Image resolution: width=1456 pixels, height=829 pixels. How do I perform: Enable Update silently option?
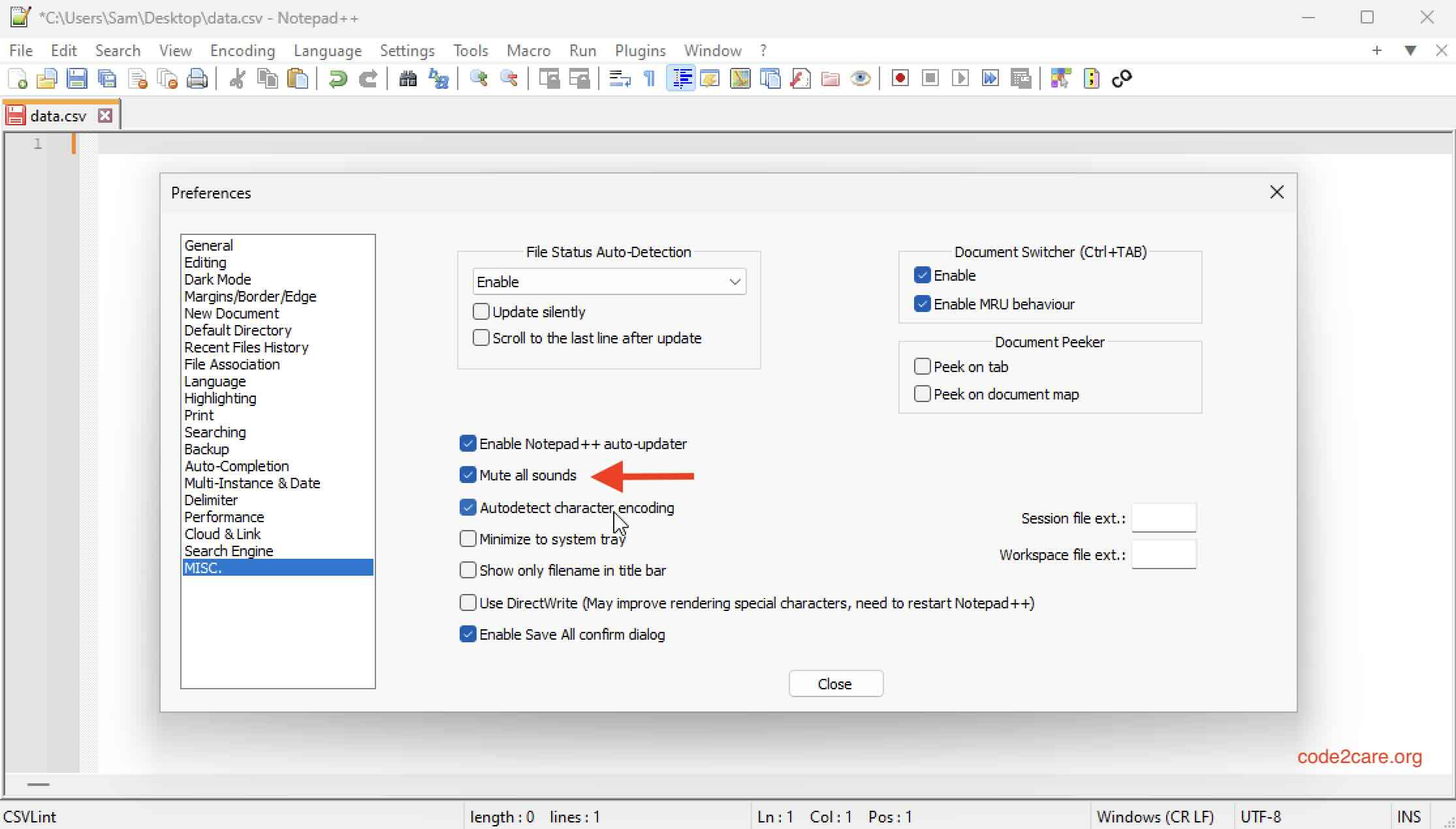[481, 311]
